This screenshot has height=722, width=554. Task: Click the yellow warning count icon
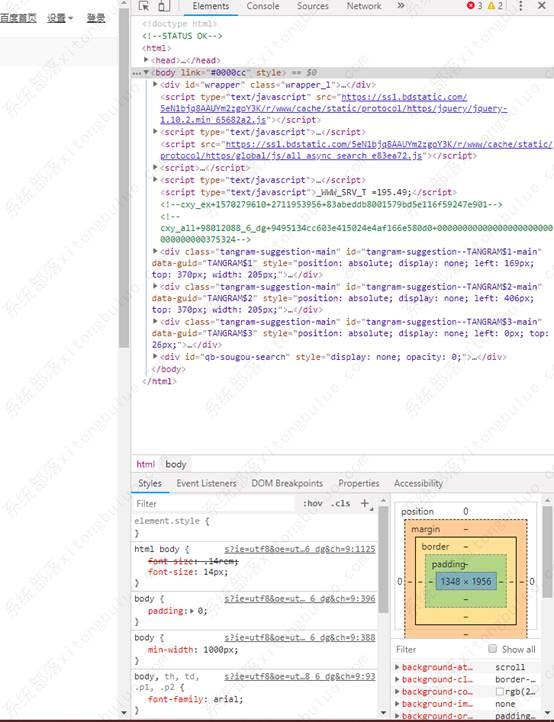coord(491,6)
